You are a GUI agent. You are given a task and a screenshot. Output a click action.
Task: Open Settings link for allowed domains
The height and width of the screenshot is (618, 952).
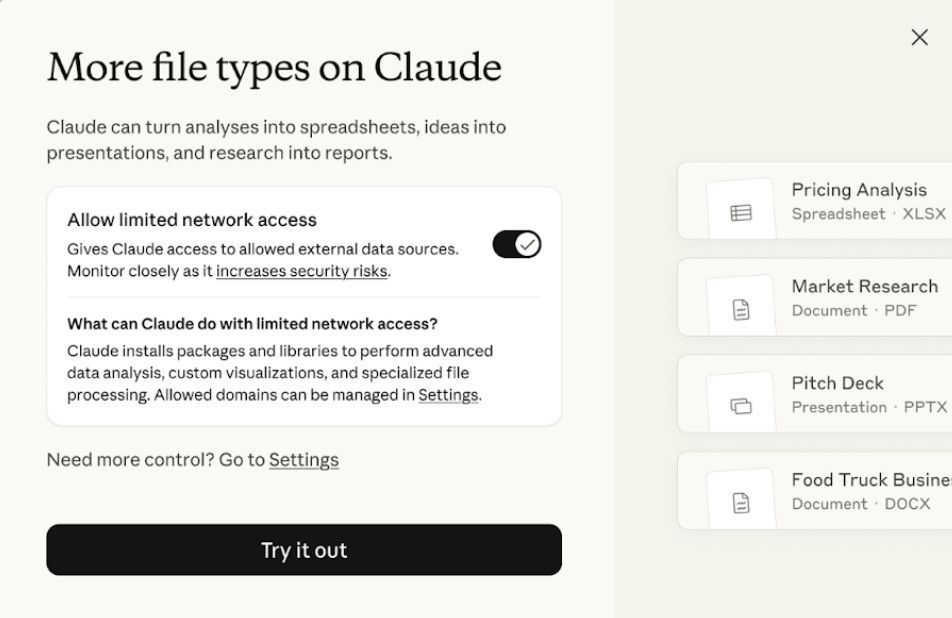point(448,395)
